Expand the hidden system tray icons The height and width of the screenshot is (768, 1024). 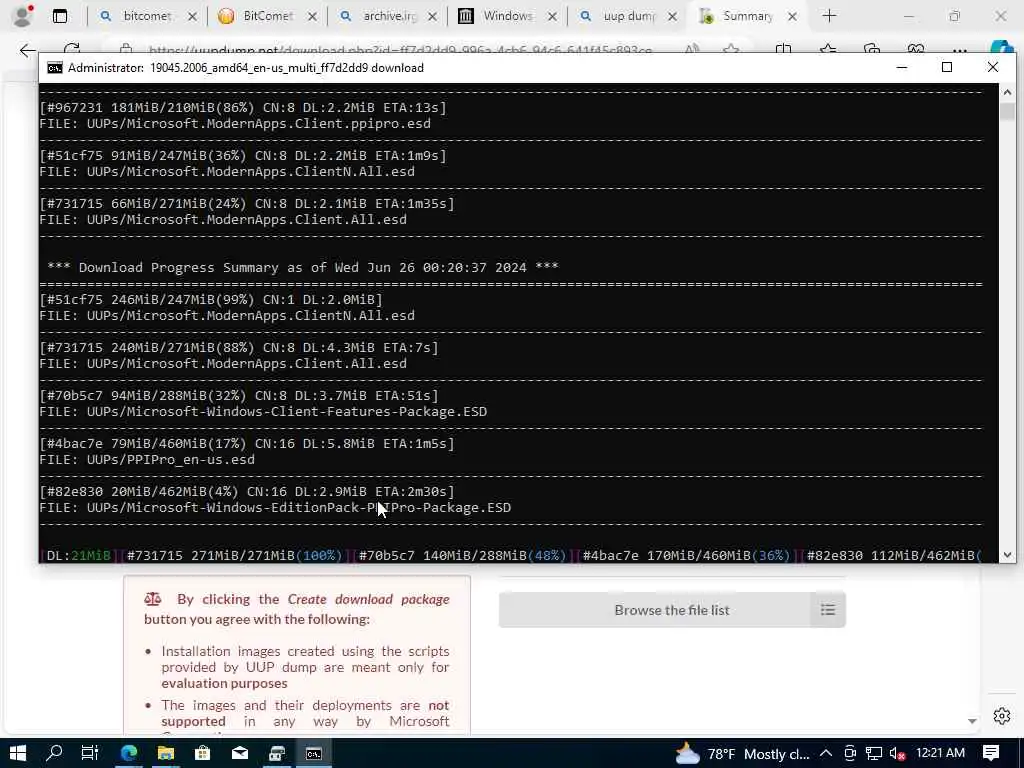(x=826, y=754)
